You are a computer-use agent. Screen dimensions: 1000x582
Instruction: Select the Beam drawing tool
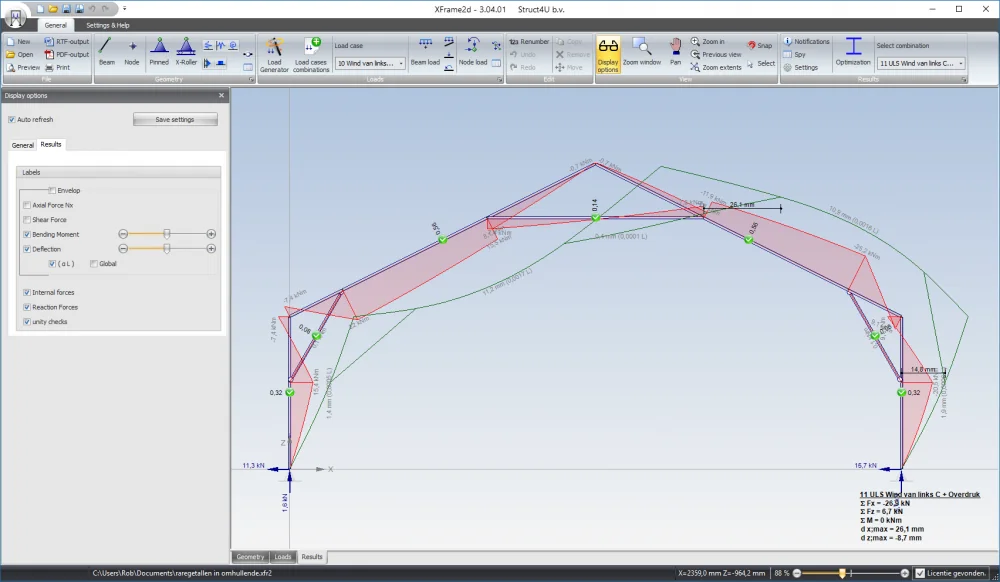click(107, 52)
